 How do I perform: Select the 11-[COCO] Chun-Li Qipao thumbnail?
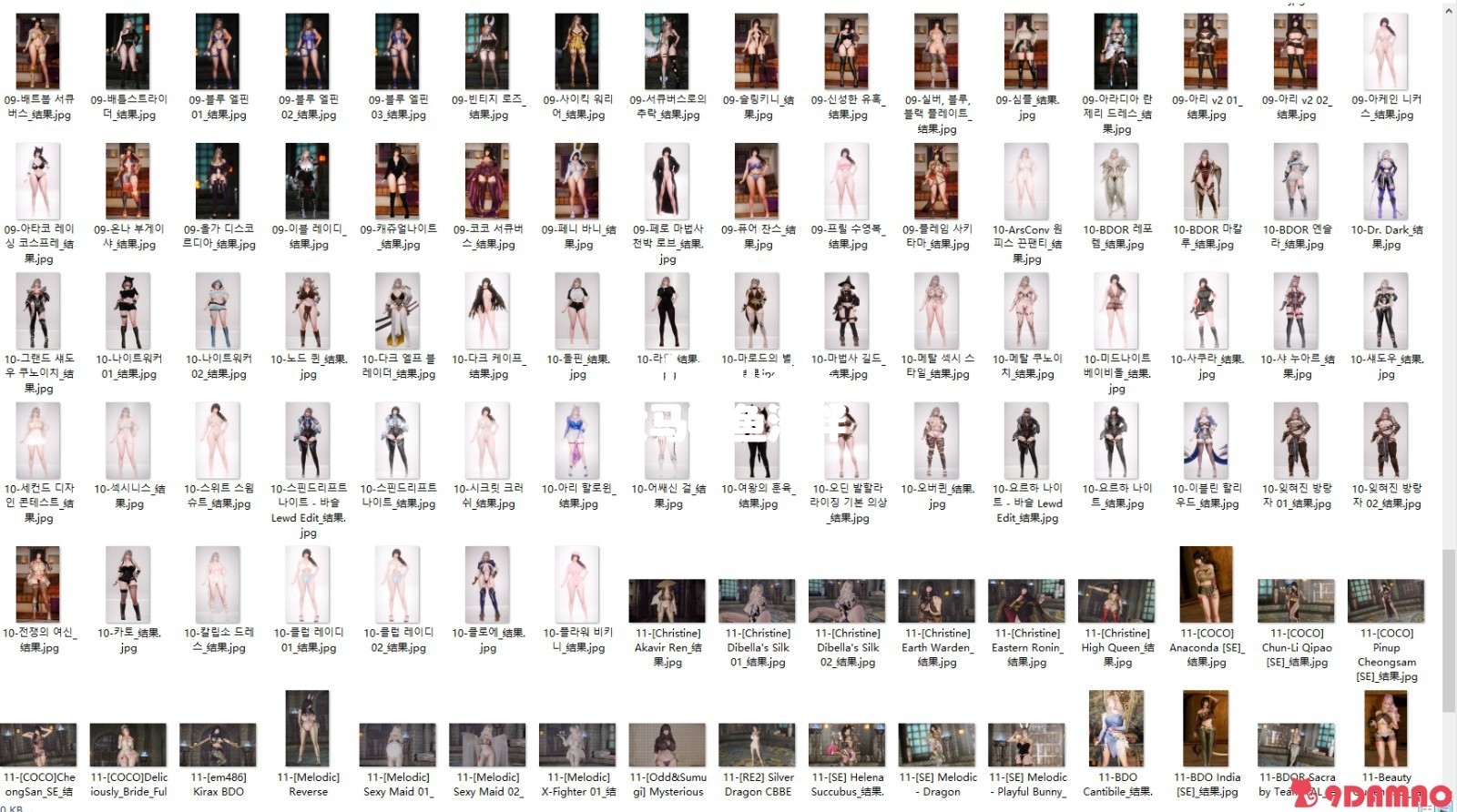(1296, 601)
